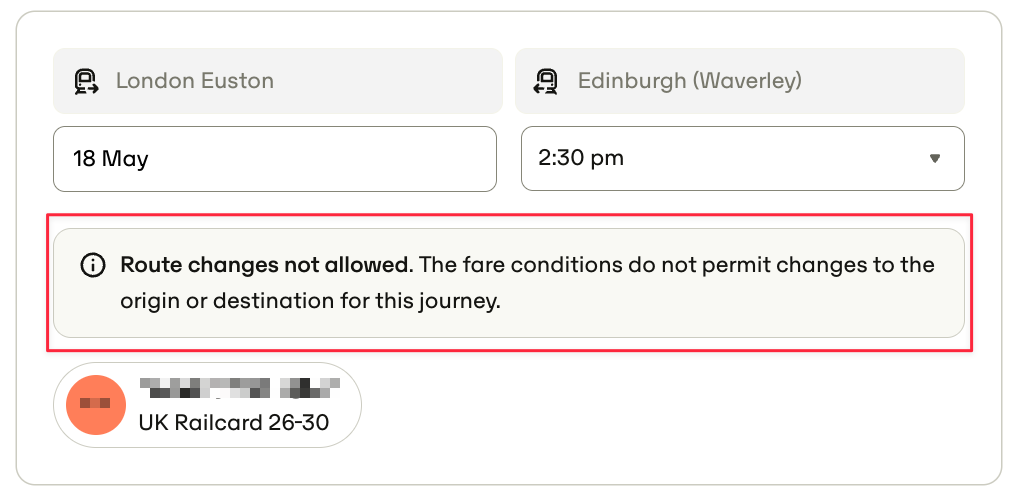This screenshot has width=1019, height=495.
Task: Click the "2:30 pm" time text
Action: (x=581, y=159)
